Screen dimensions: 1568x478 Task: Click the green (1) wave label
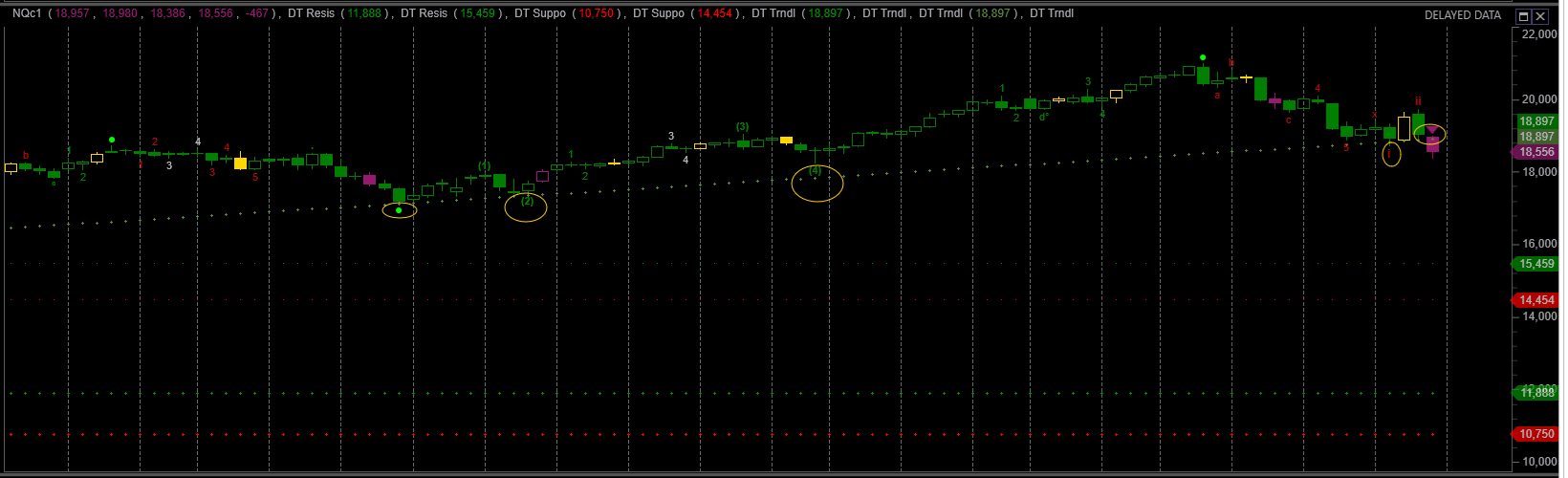(484, 165)
